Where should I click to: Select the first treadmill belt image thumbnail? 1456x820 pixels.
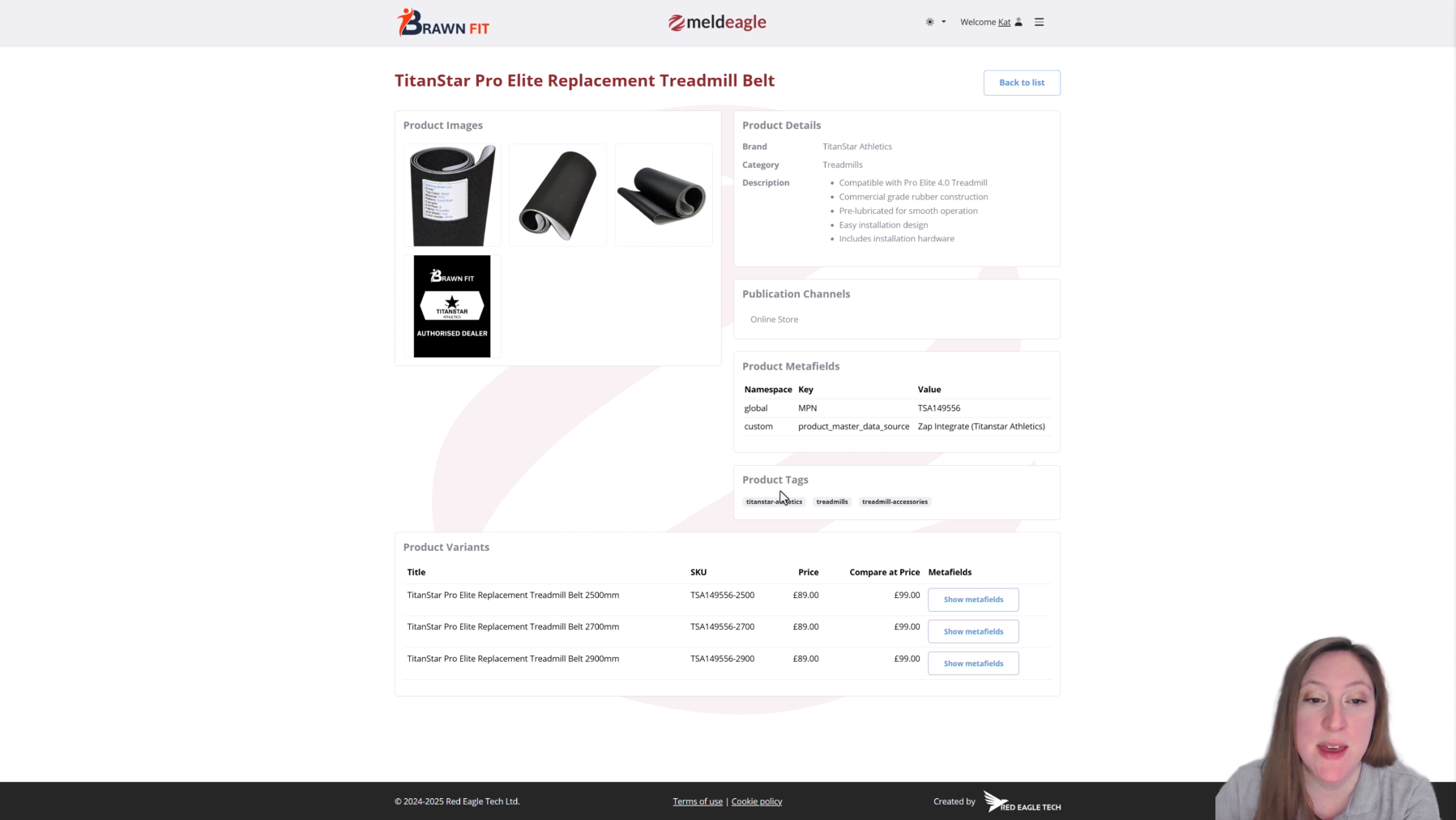coord(451,194)
